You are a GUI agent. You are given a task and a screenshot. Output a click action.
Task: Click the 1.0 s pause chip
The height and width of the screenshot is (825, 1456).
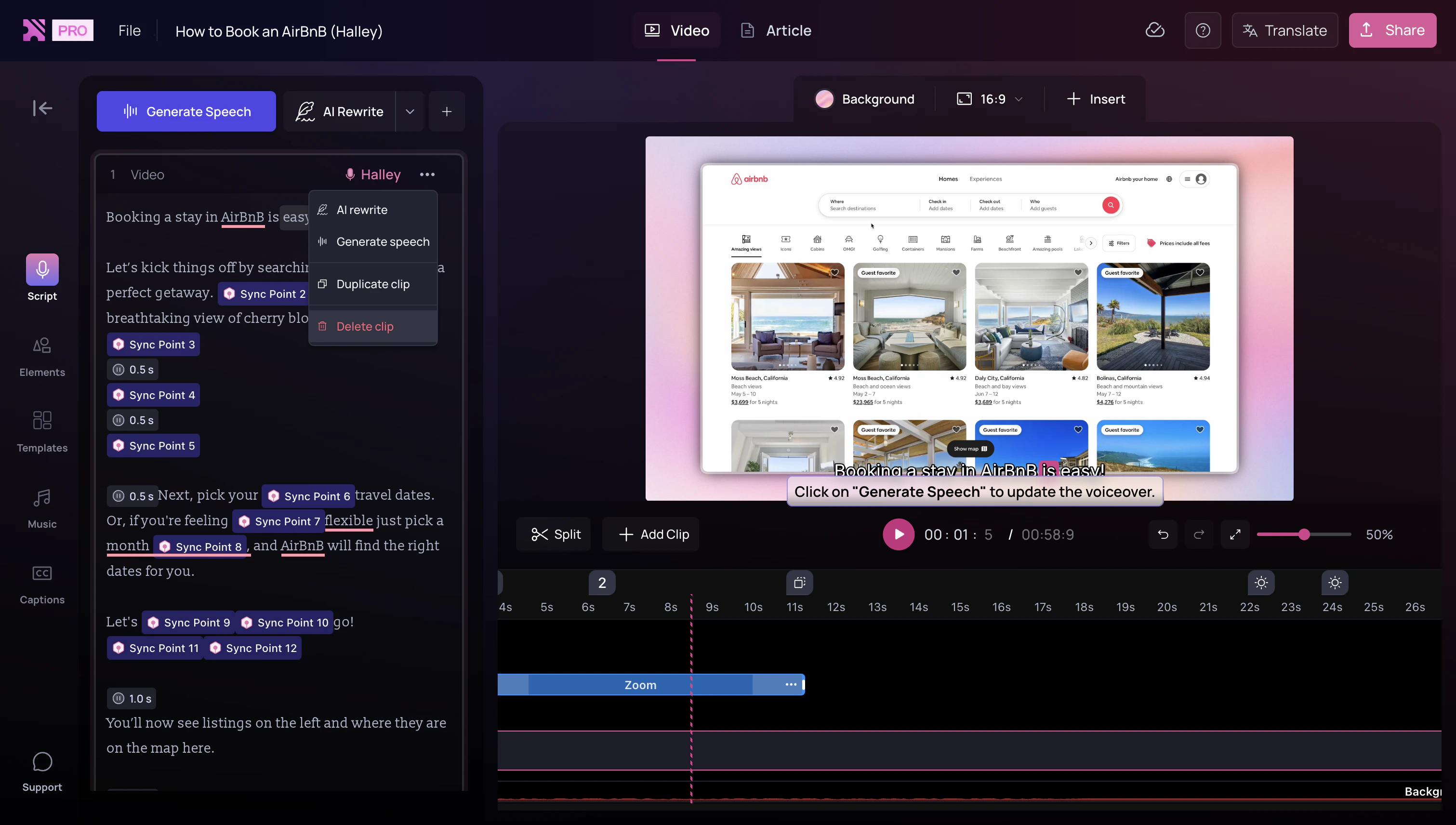[x=132, y=698]
